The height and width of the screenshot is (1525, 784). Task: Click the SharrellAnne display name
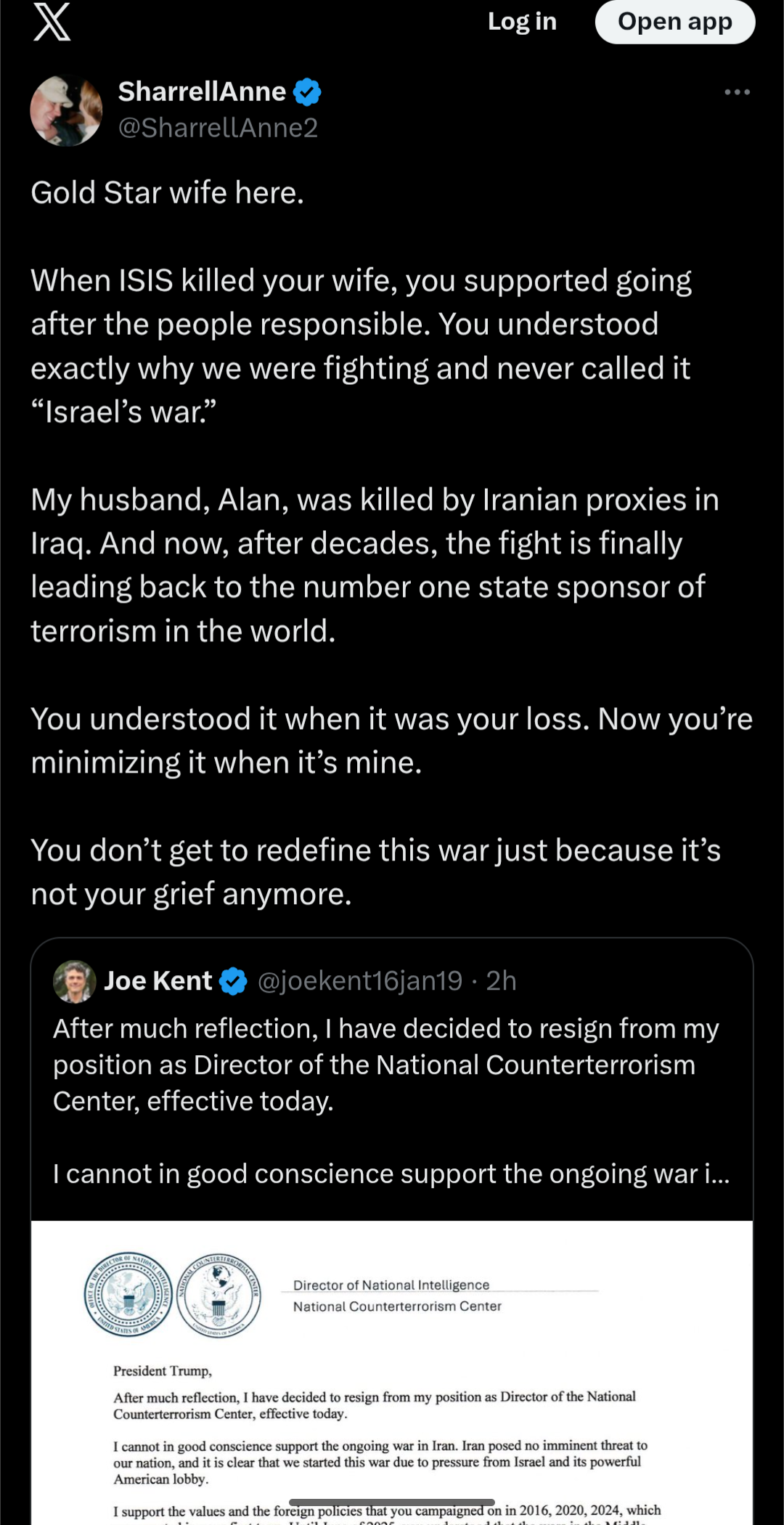(202, 92)
